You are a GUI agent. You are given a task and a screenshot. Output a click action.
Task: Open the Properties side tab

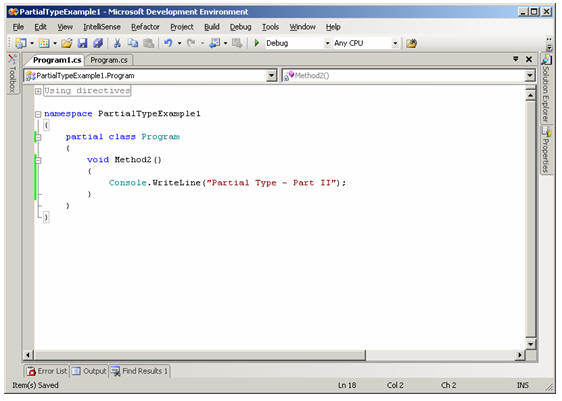point(546,150)
